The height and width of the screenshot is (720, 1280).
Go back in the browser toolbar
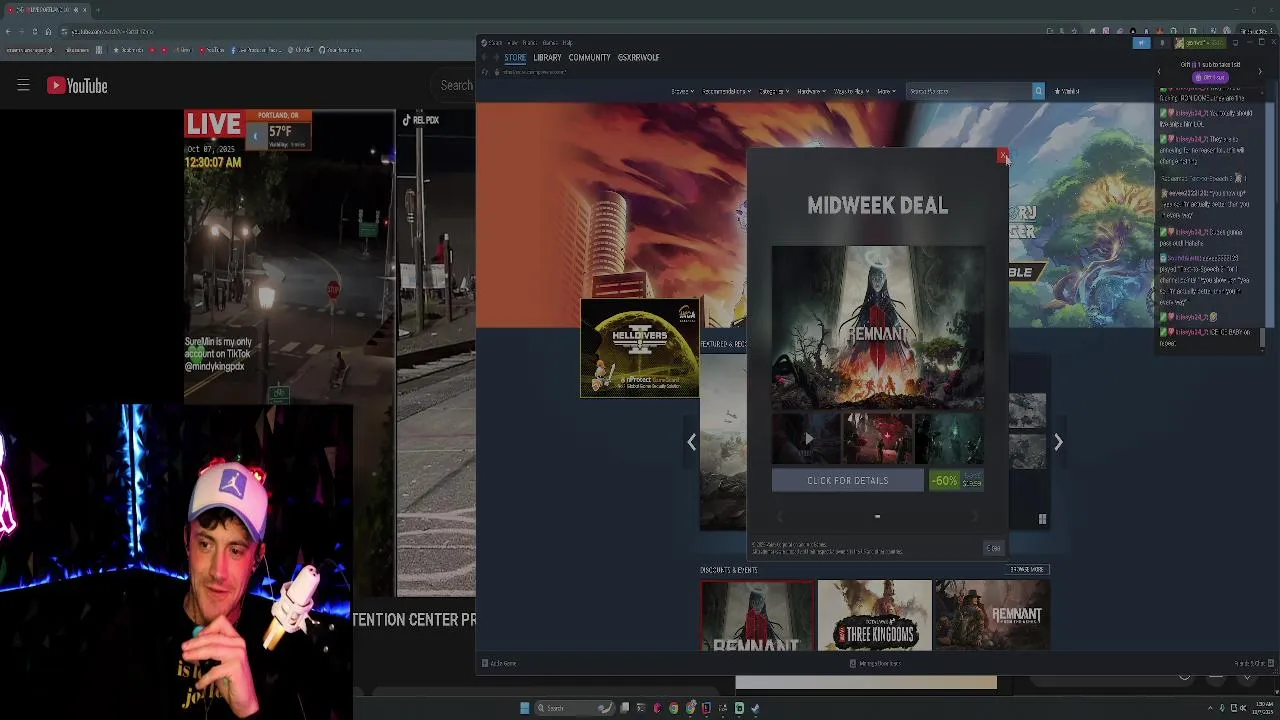click(x=8, y=32)
